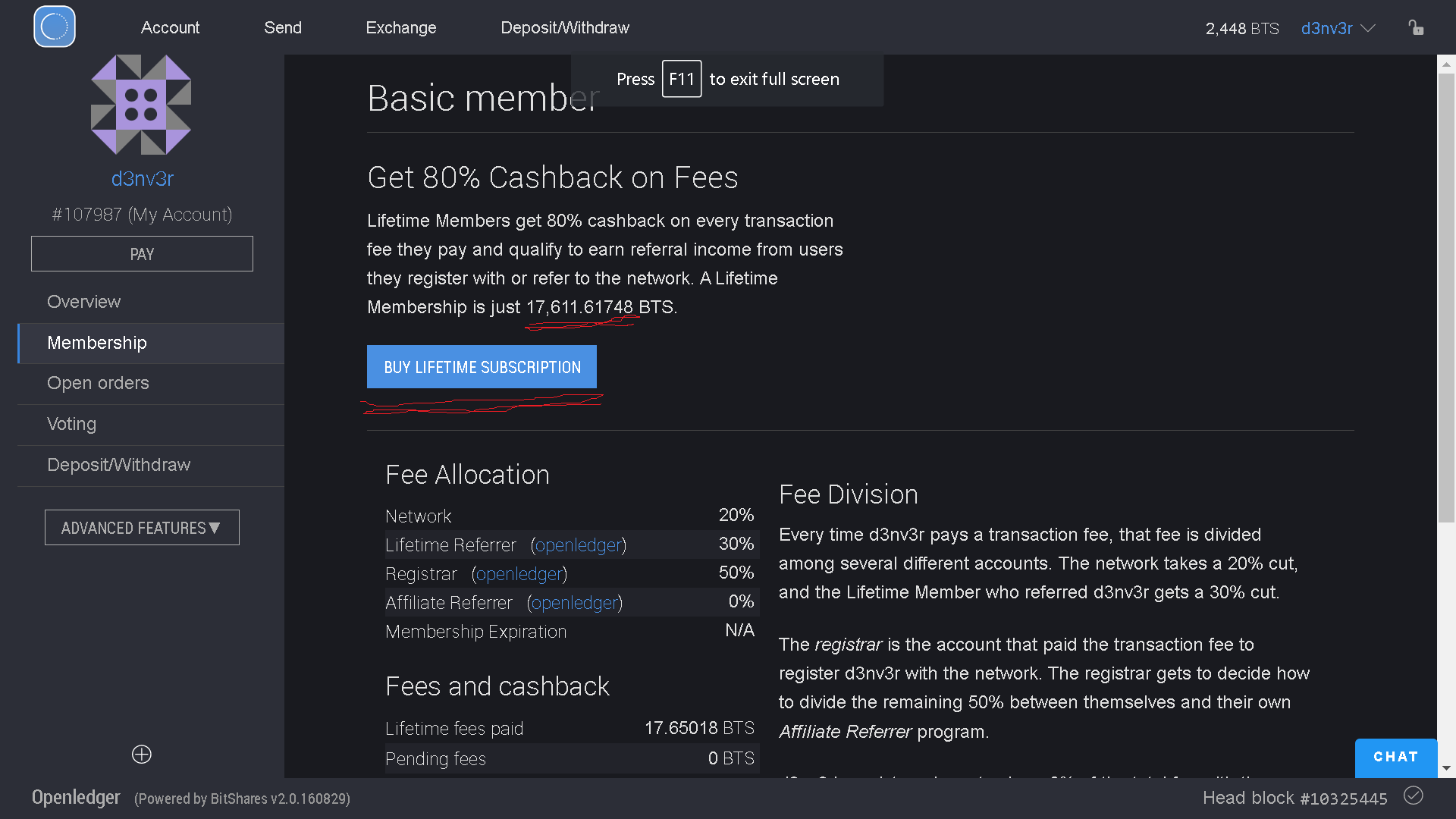The height and width of the screenshot is (819, 1456).
Task: Click the Membership Expiration N/A value
Action: tap(739, 630)
